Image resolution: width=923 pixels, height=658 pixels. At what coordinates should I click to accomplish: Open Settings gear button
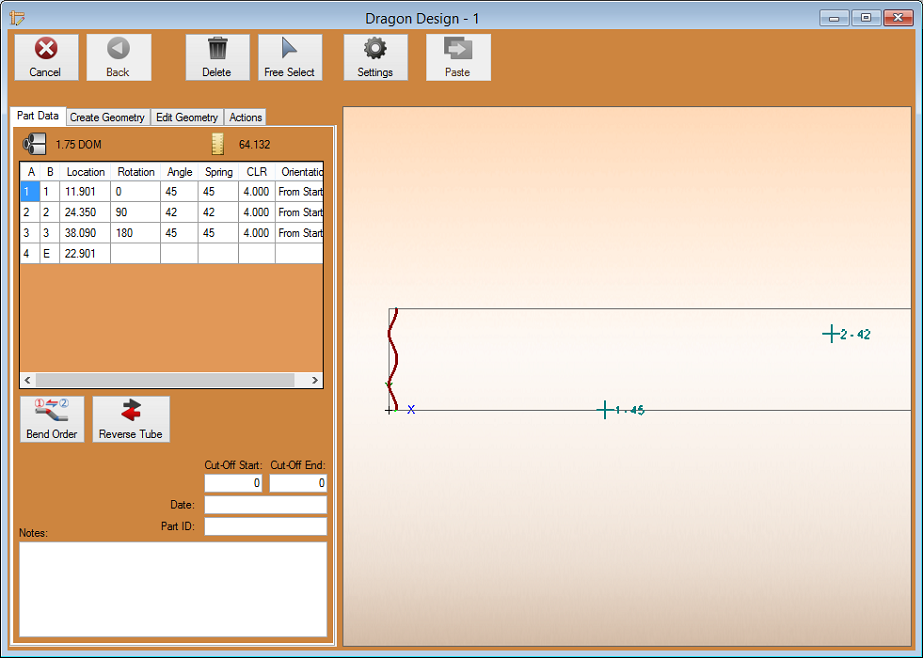376,57
